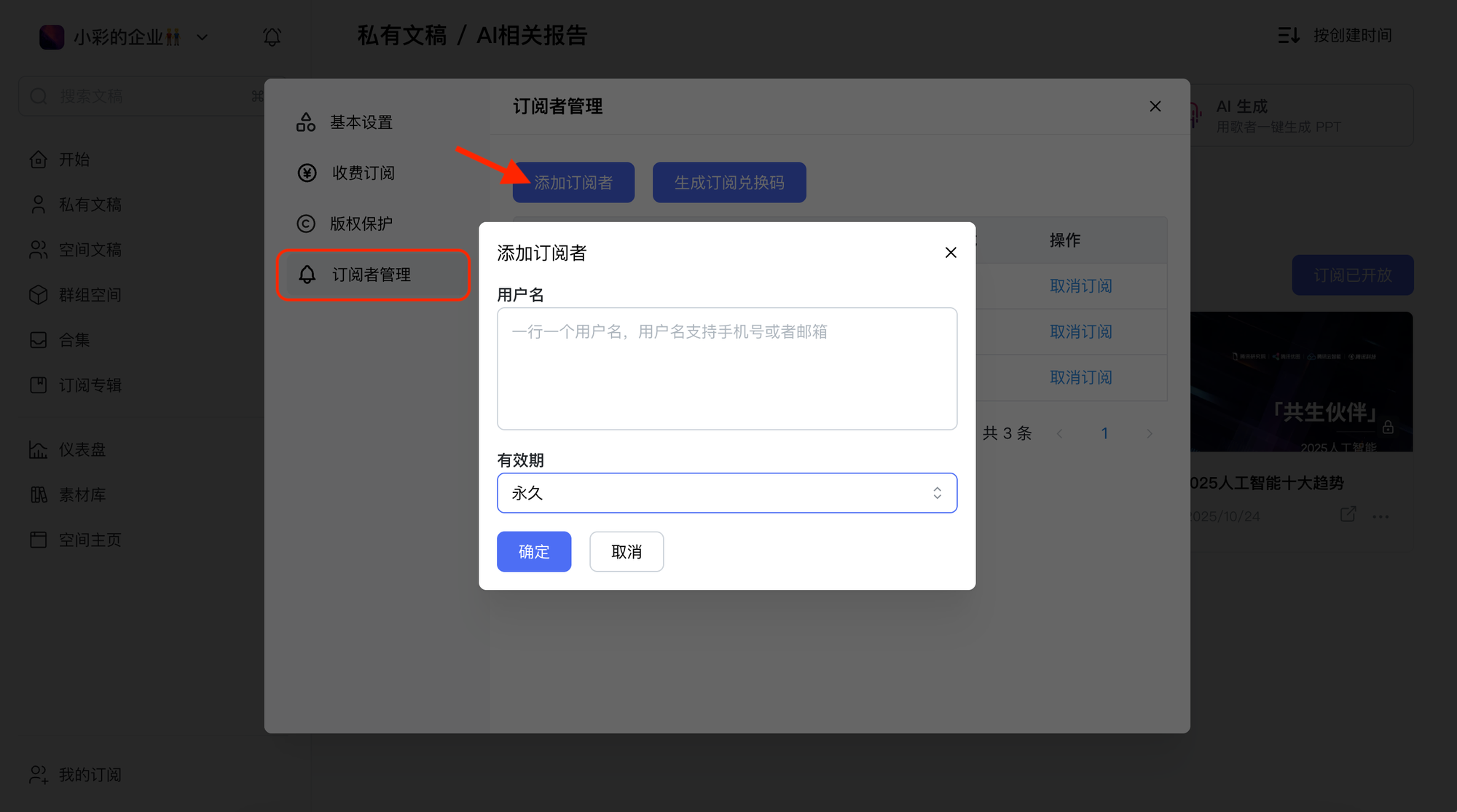Expand 小彩的企业 workspace dropdown
This screenshot has height=812, width=1457.
tap(203, 37)
